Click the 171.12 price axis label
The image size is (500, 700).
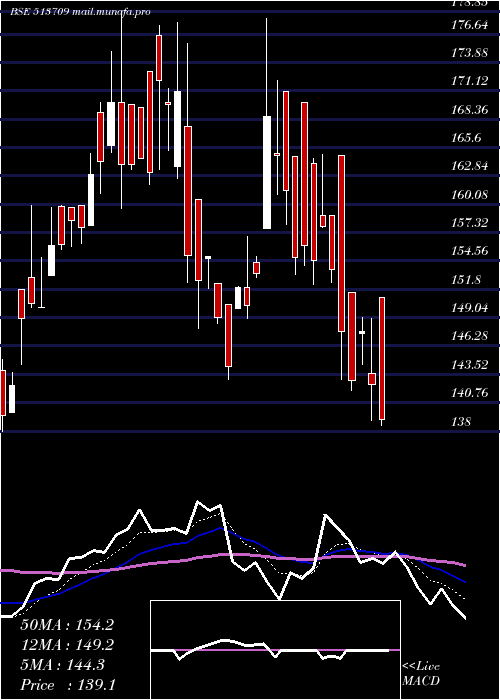(469, 81)
